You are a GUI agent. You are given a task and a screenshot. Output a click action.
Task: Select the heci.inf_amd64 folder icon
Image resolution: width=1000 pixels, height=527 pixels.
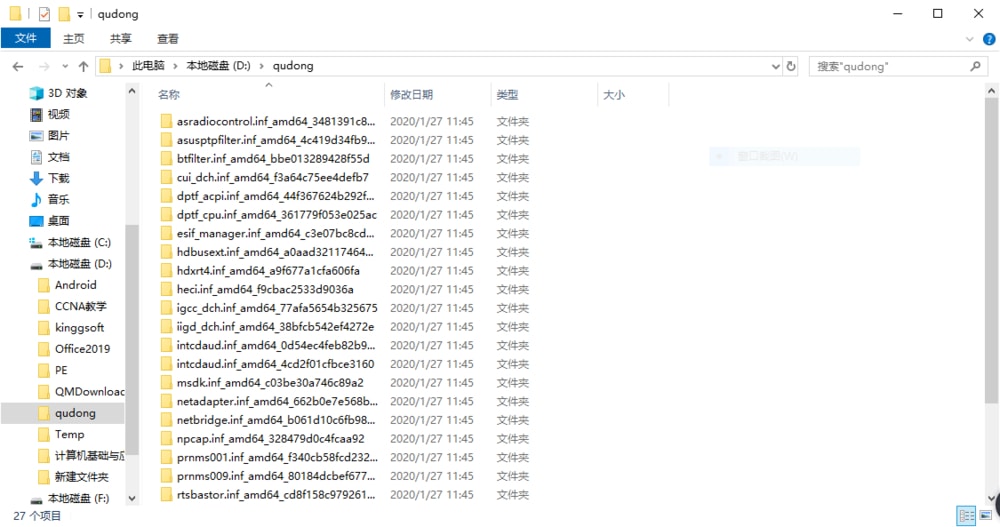point(166,289)
